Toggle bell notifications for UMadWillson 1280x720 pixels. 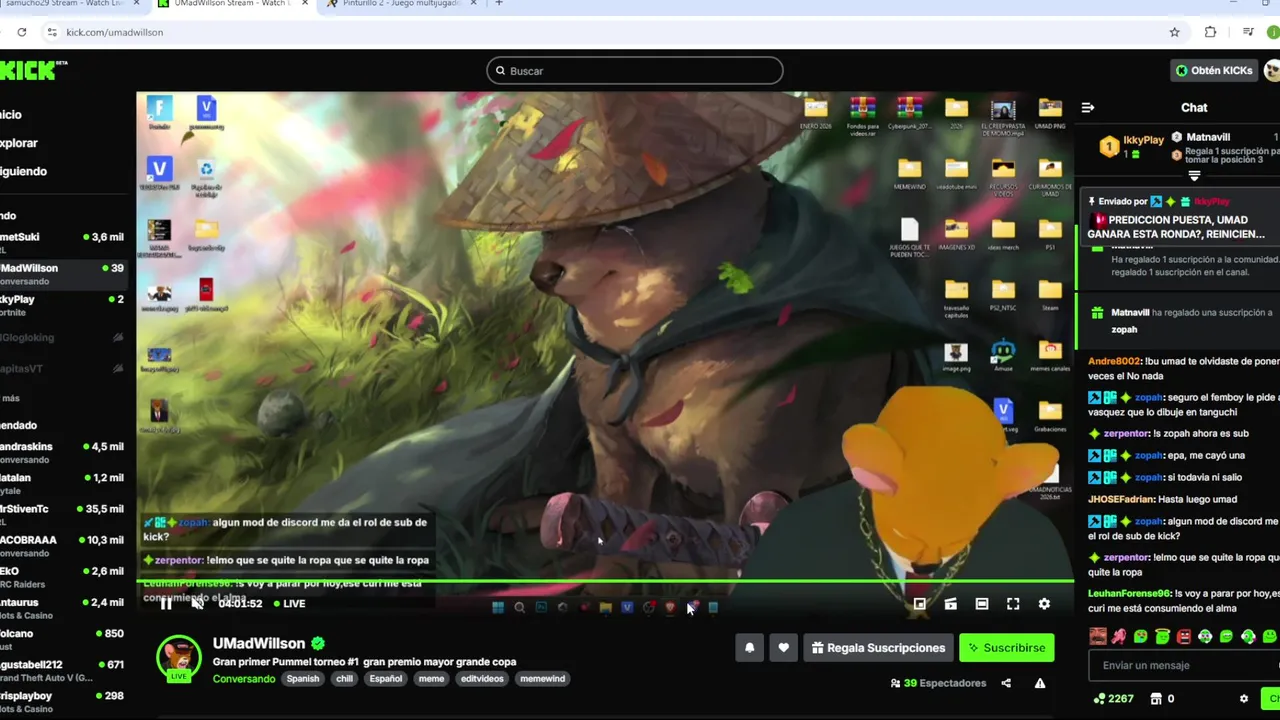click(749, 648)
